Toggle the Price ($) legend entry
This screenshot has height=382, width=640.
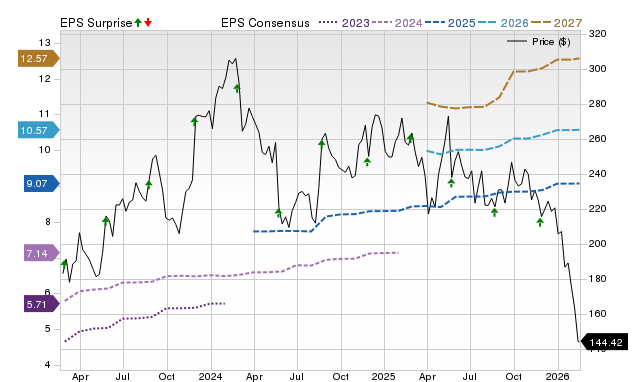pyautogui.click(x=539, y=42)
